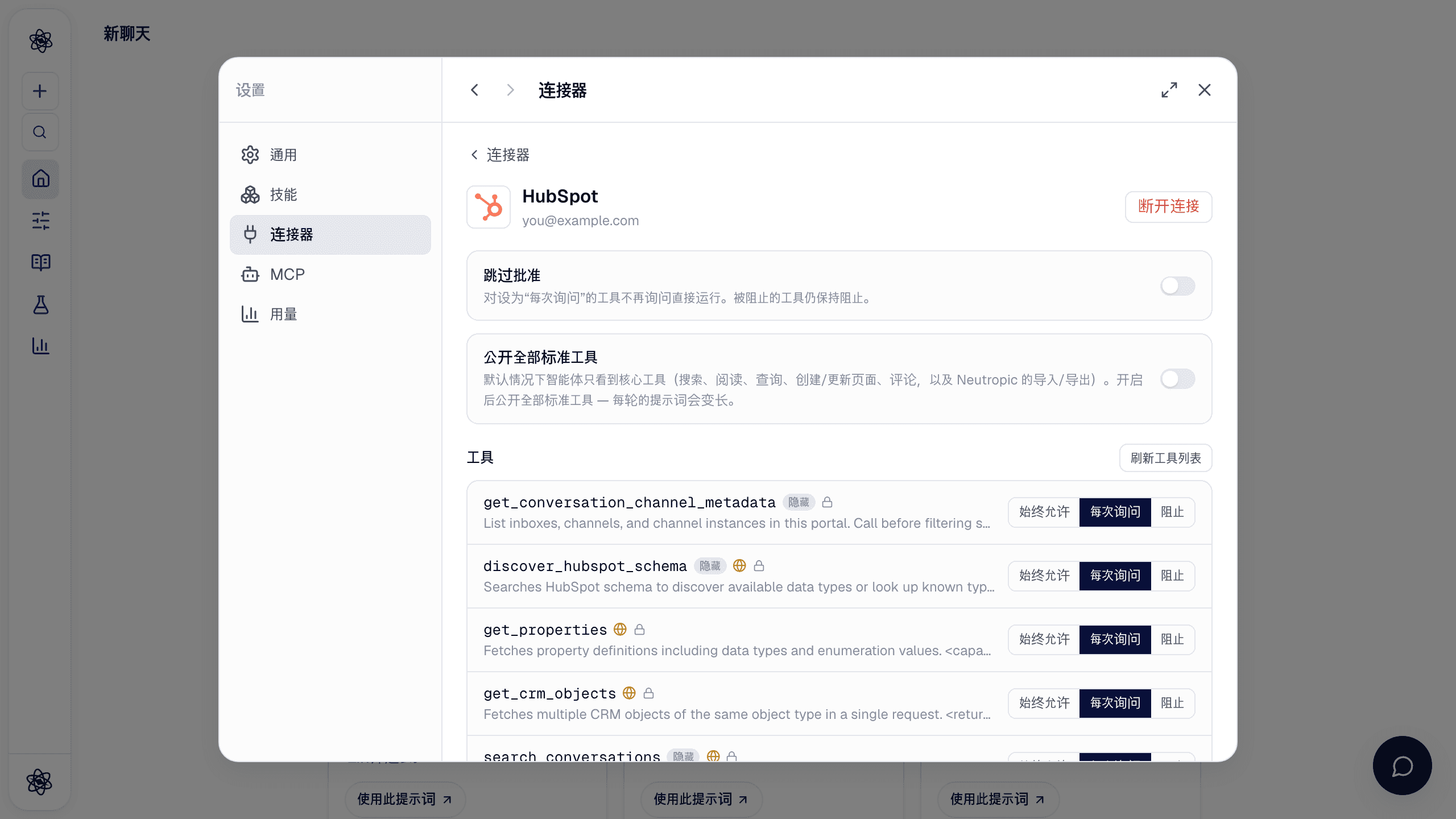Start a new chat with plus icon
This screenshot has height=819, width=1456.
[x=40, y=91]
